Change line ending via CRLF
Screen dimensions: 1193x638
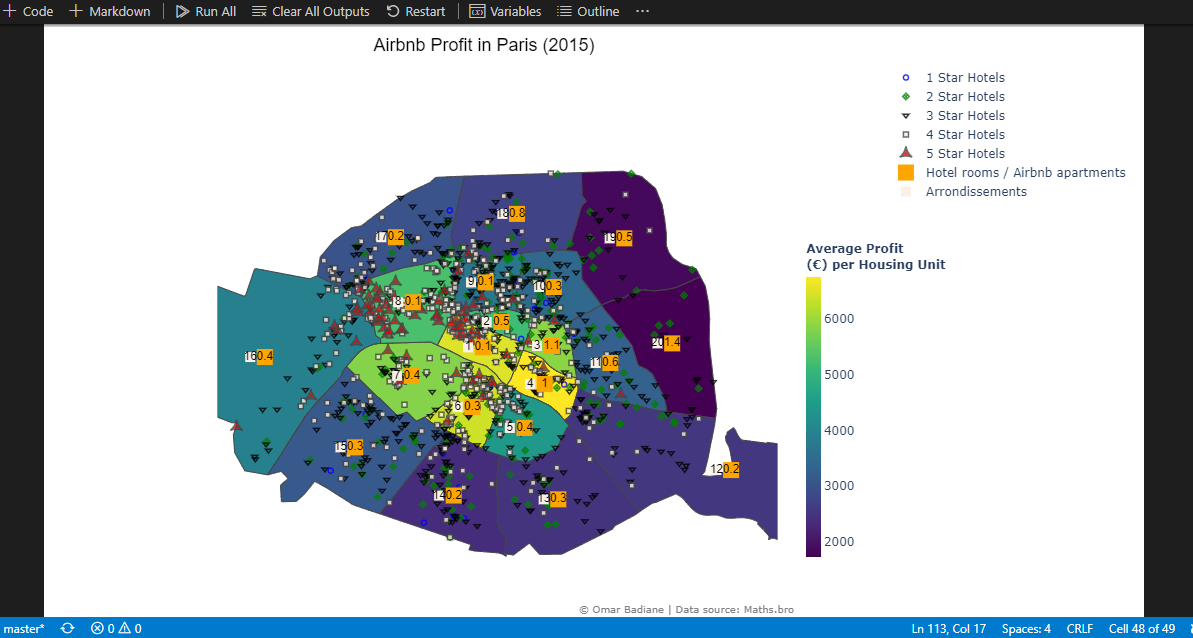(x=1080, y=628)
